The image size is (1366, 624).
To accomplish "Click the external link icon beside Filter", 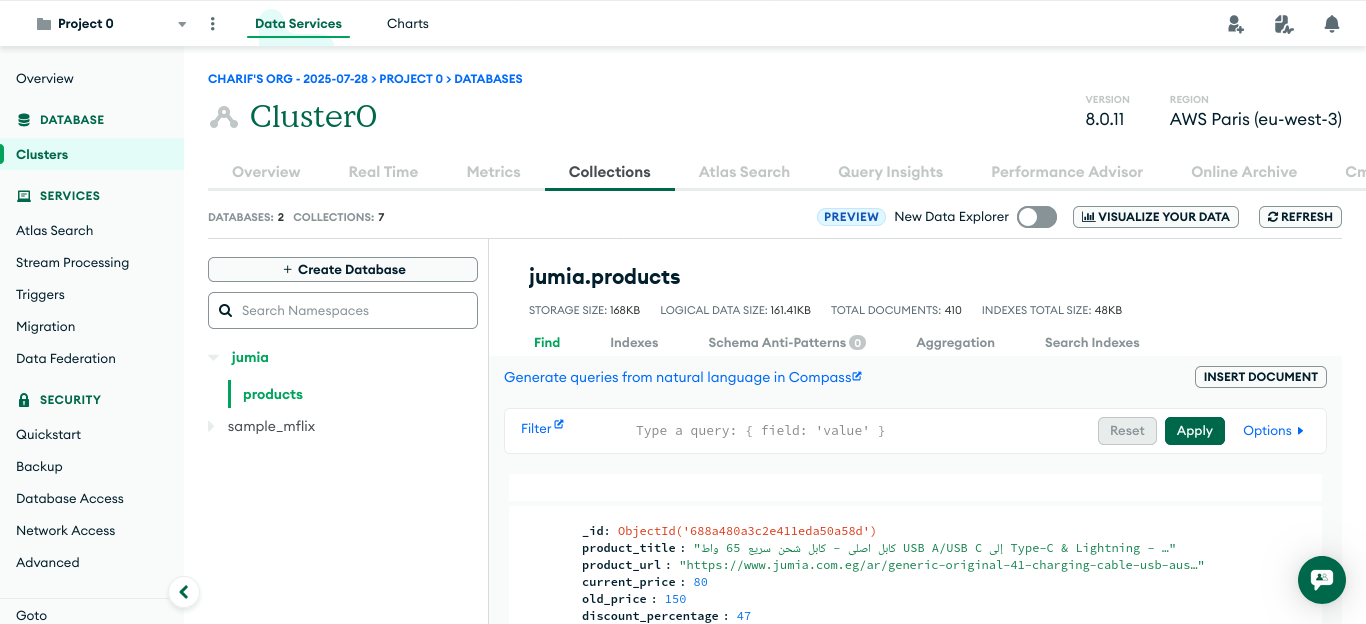I will click(x=559, y=424).
